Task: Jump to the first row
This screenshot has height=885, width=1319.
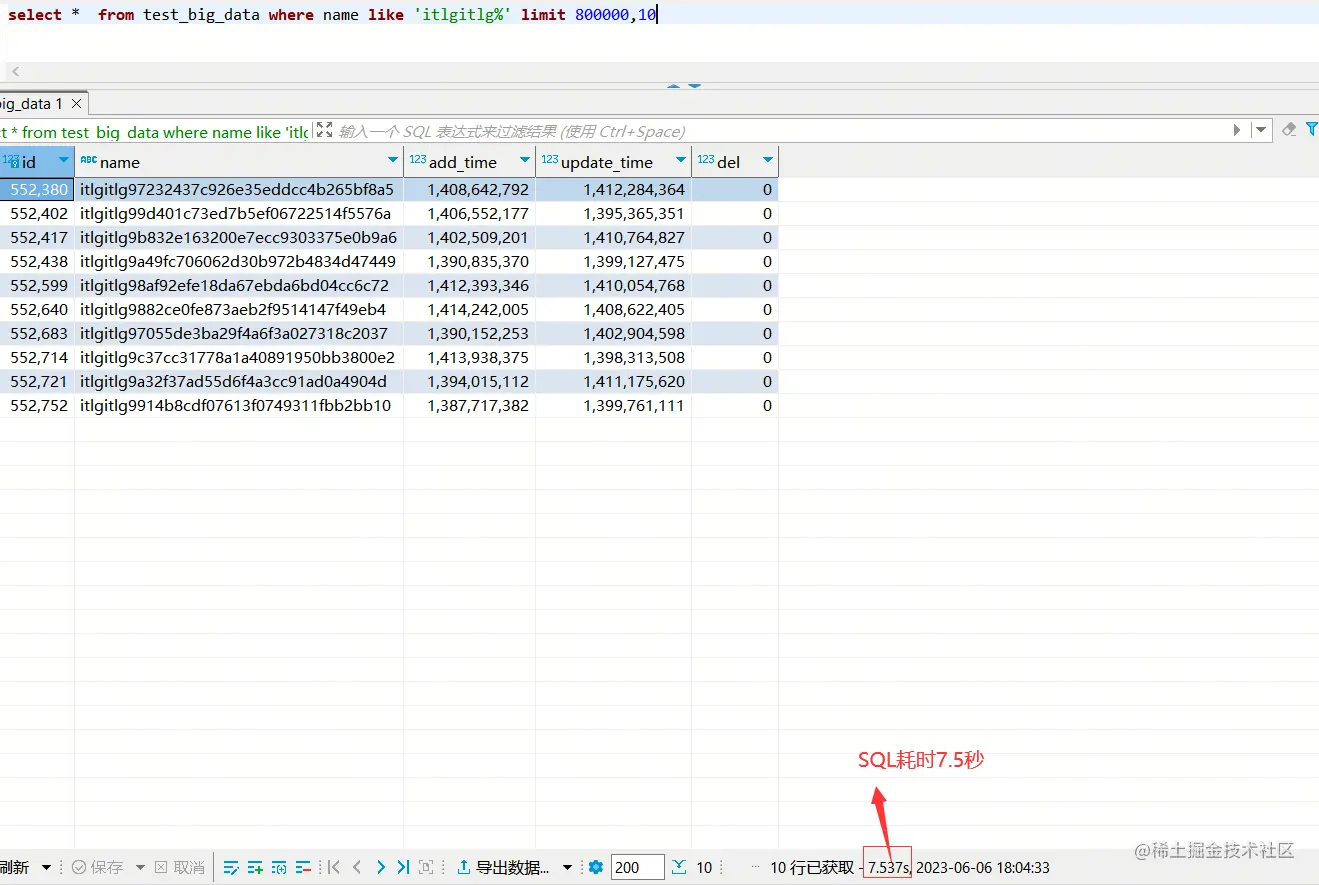Action: pyautogui.click(x=334, y=867)
